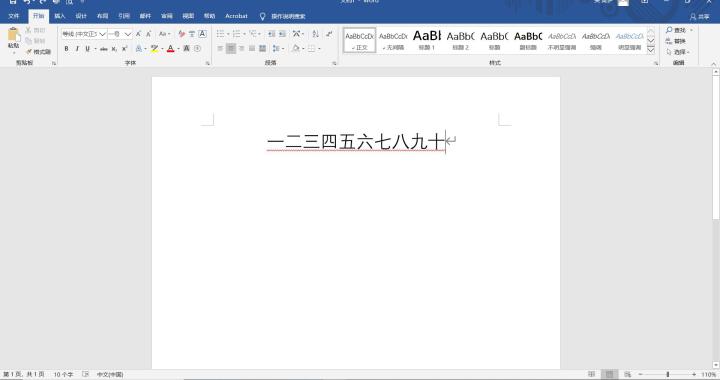Toggle strikethrough formatting

point(104,48)
